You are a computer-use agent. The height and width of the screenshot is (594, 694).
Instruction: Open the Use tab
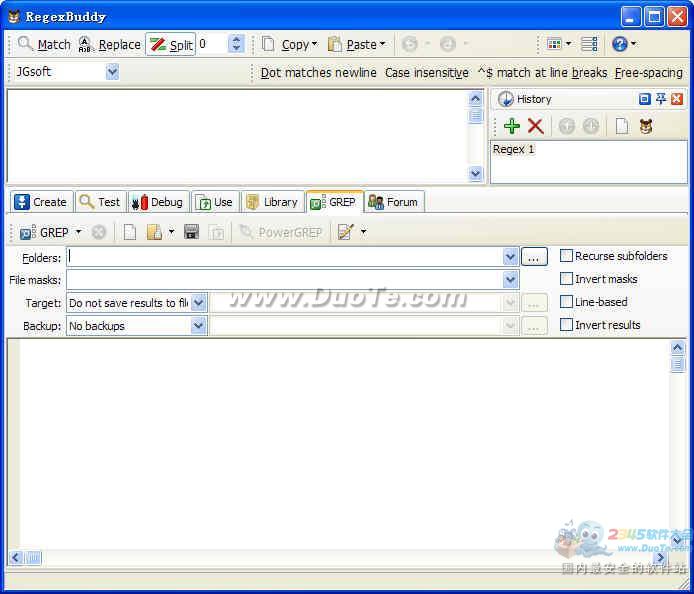[215, 202]
